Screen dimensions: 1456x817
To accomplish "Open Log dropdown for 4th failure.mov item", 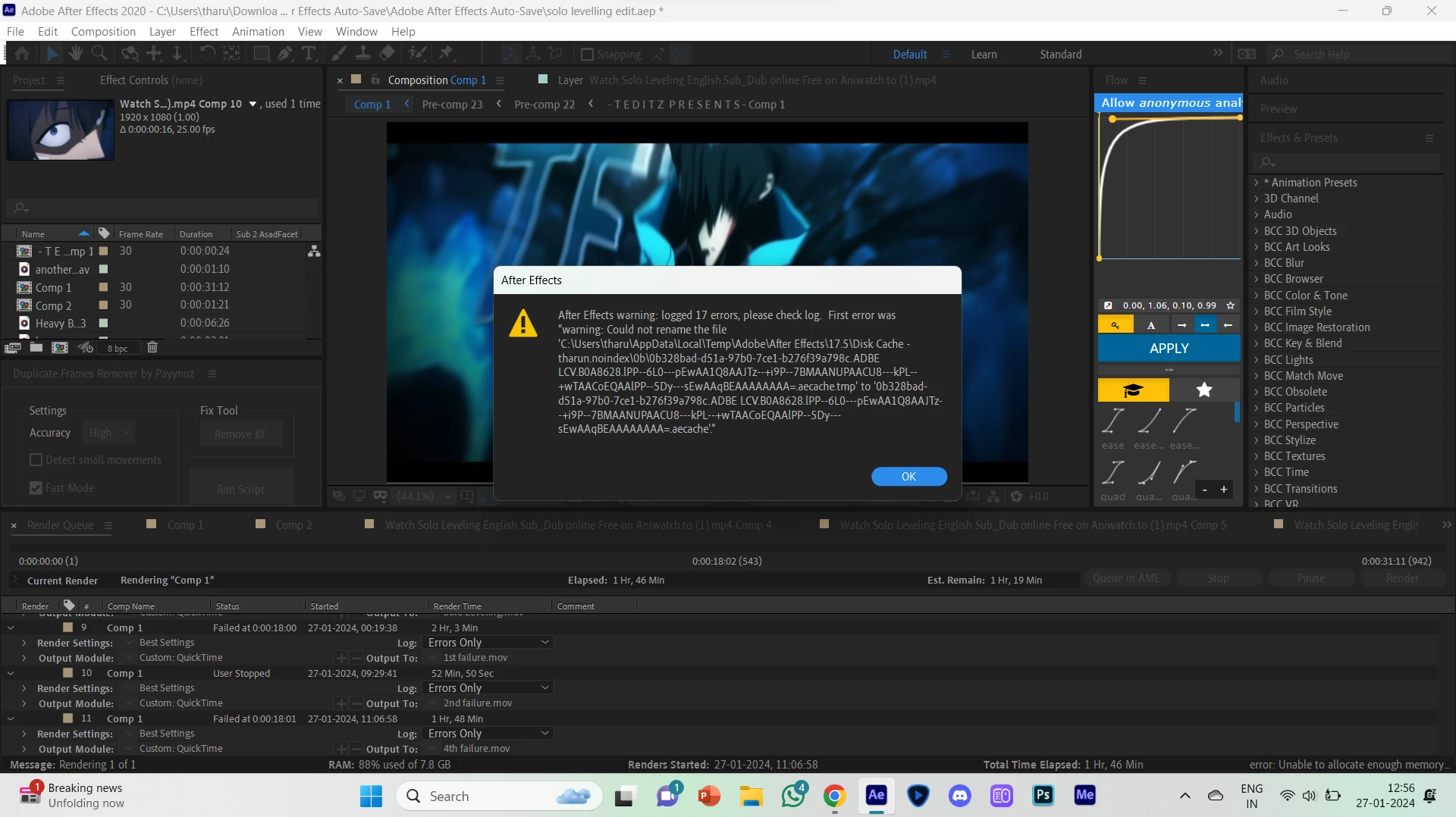I will (488, 734).
